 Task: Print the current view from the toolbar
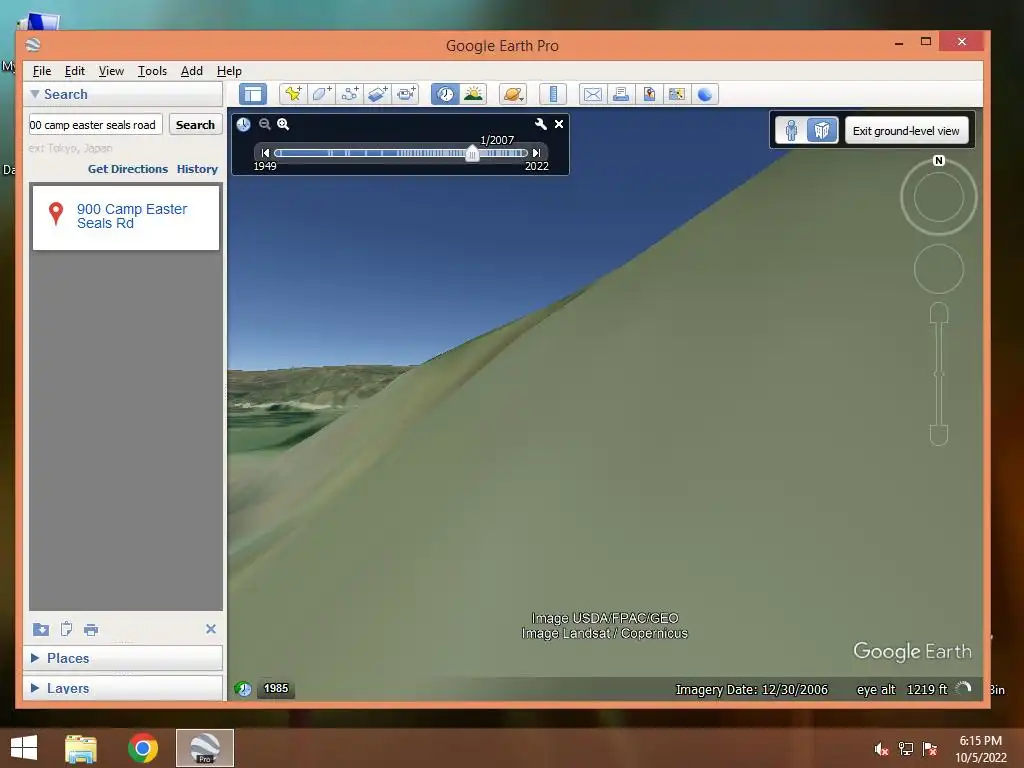click(x=620, y=94)
